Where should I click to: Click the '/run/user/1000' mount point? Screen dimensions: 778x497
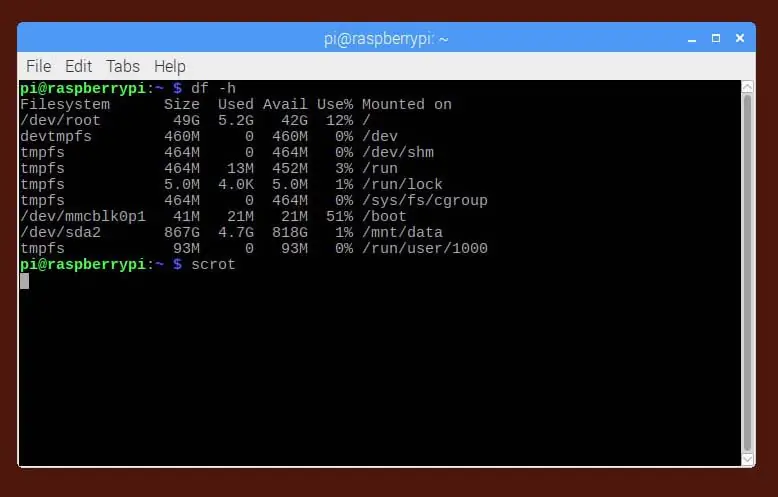tap(425, 248)
